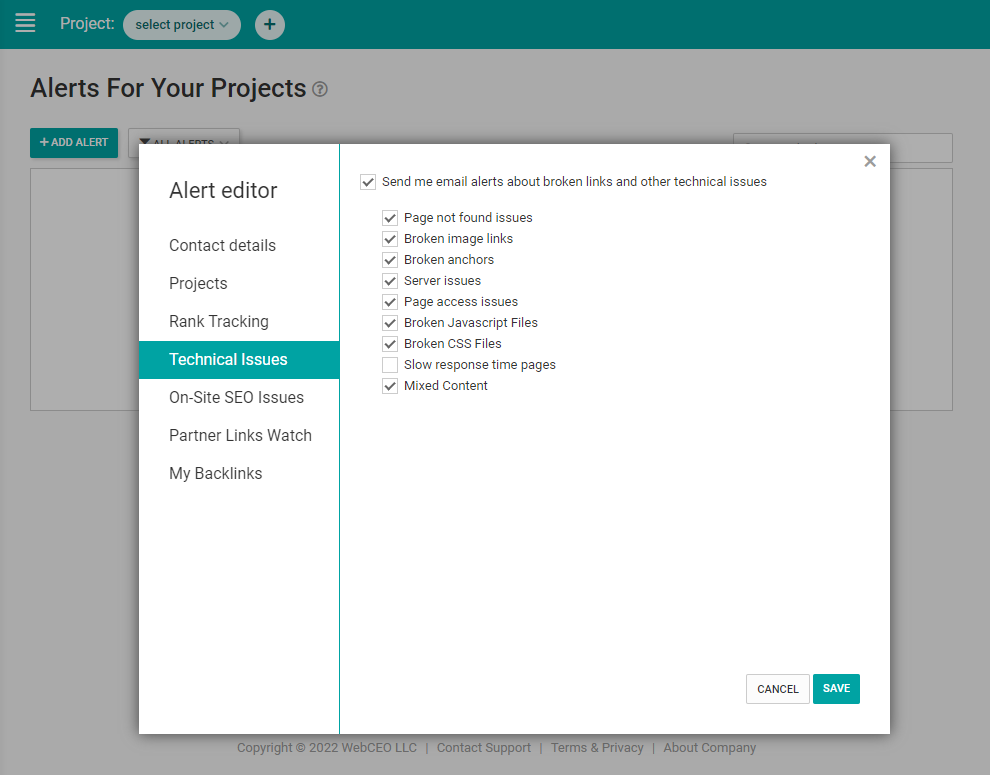Open Partner Links Watch section
The width and height of the screenshot is (990, 775).
[x=240, y=436]
